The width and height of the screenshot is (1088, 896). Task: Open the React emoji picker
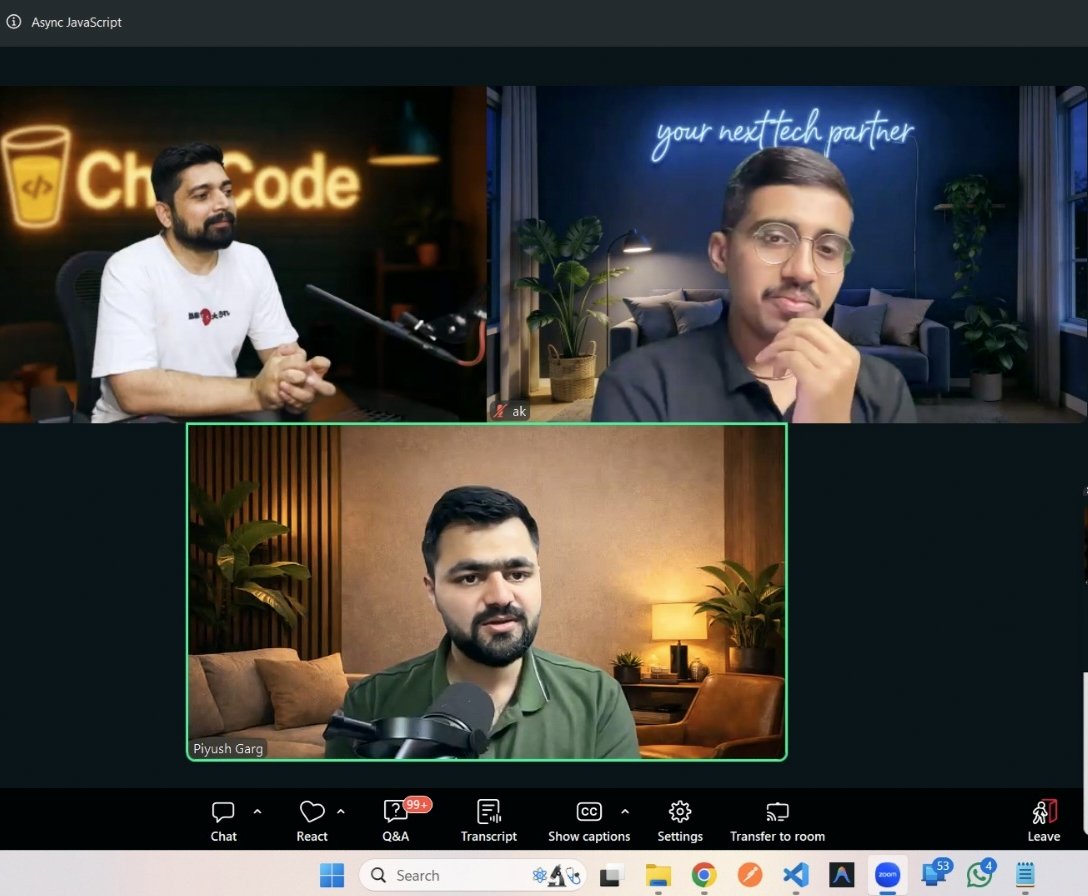[x=312, y=821]
